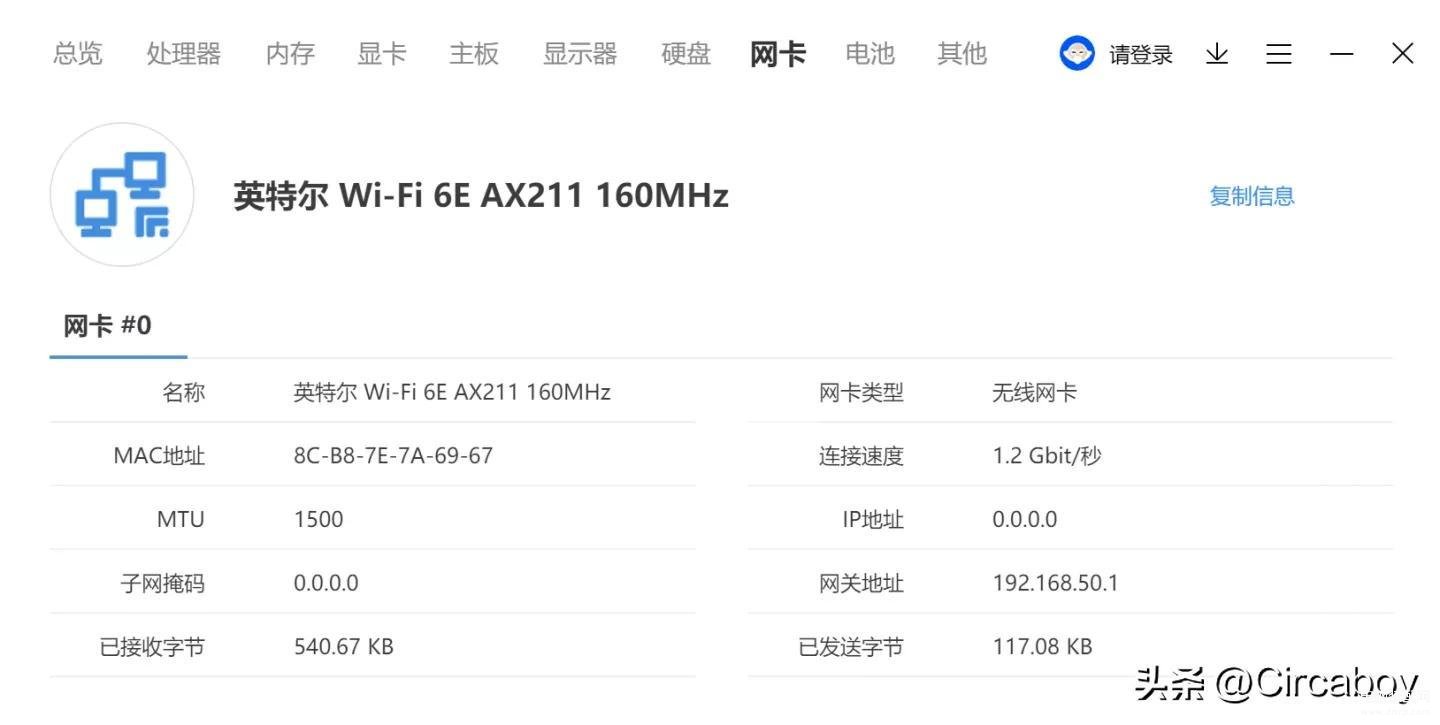Switch to the 显示器 tab
Screen dimensions: 1440x725
pos(580,53)
